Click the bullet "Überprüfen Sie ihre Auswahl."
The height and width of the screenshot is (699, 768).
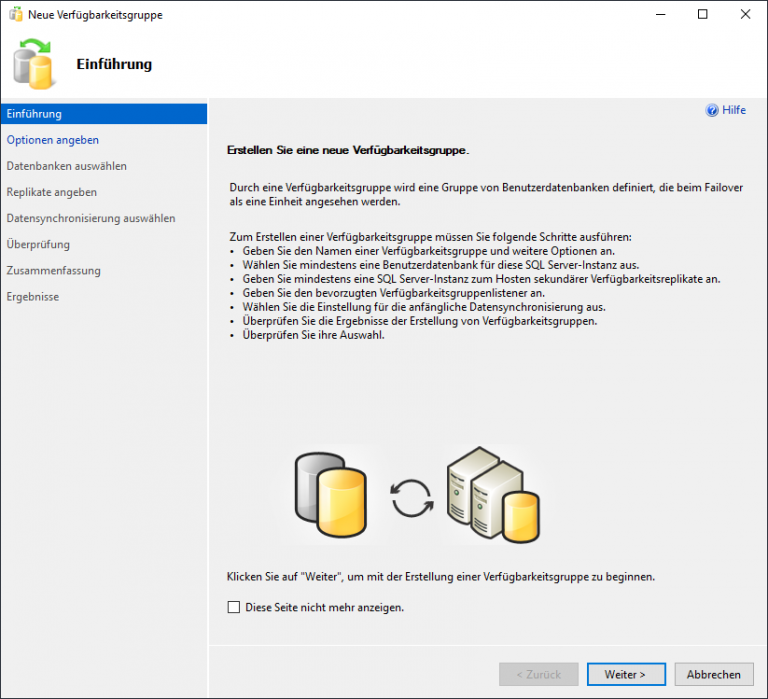[313, 335]
